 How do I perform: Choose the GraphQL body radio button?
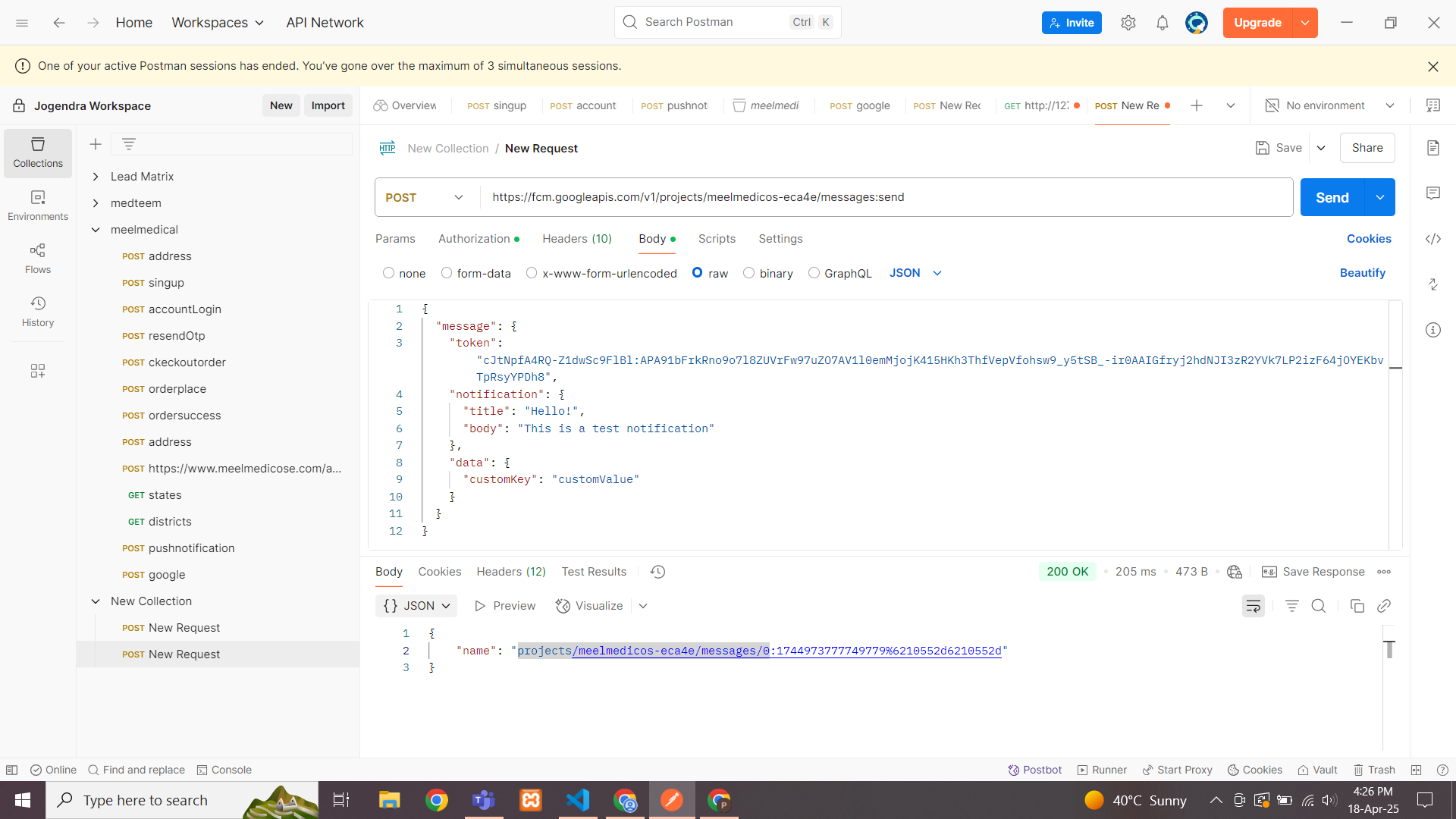(x=814, y=273)
